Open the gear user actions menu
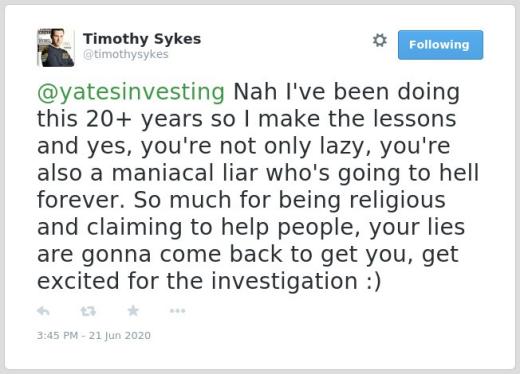This screenshot has width=520, height=374. 380,40
